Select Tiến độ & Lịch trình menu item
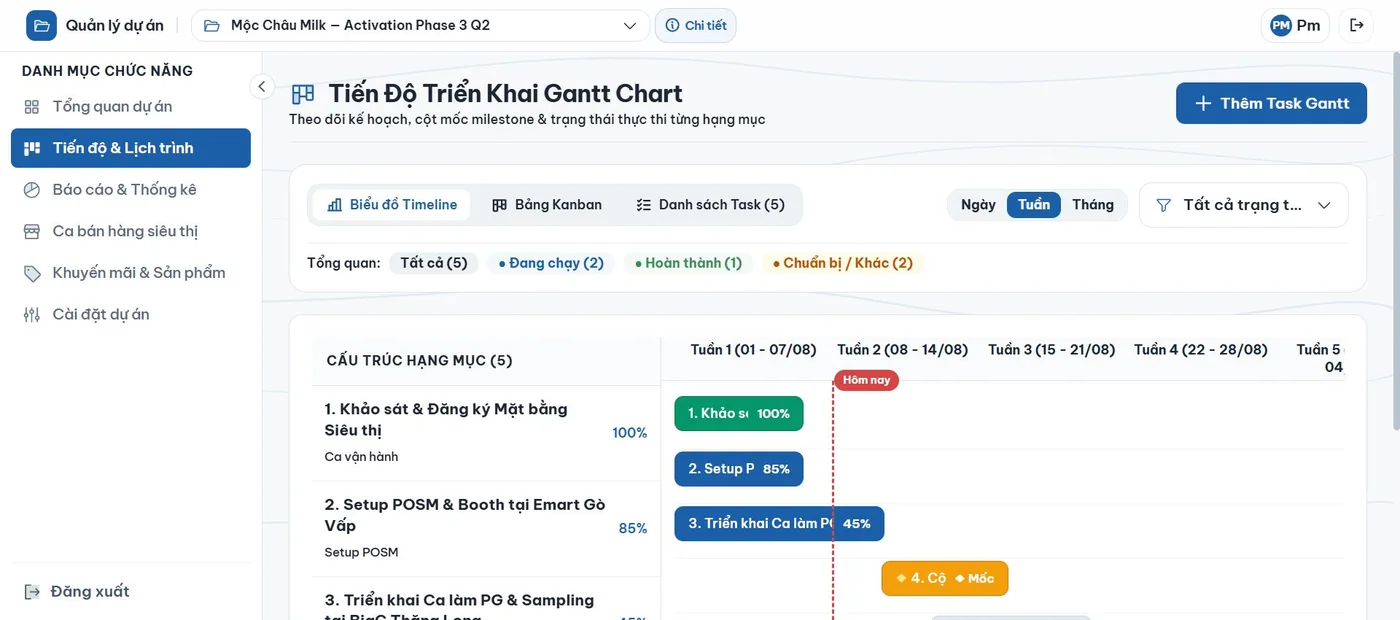Image resolution: width=1400 pixels, height=620 pixels. point(131,148)
